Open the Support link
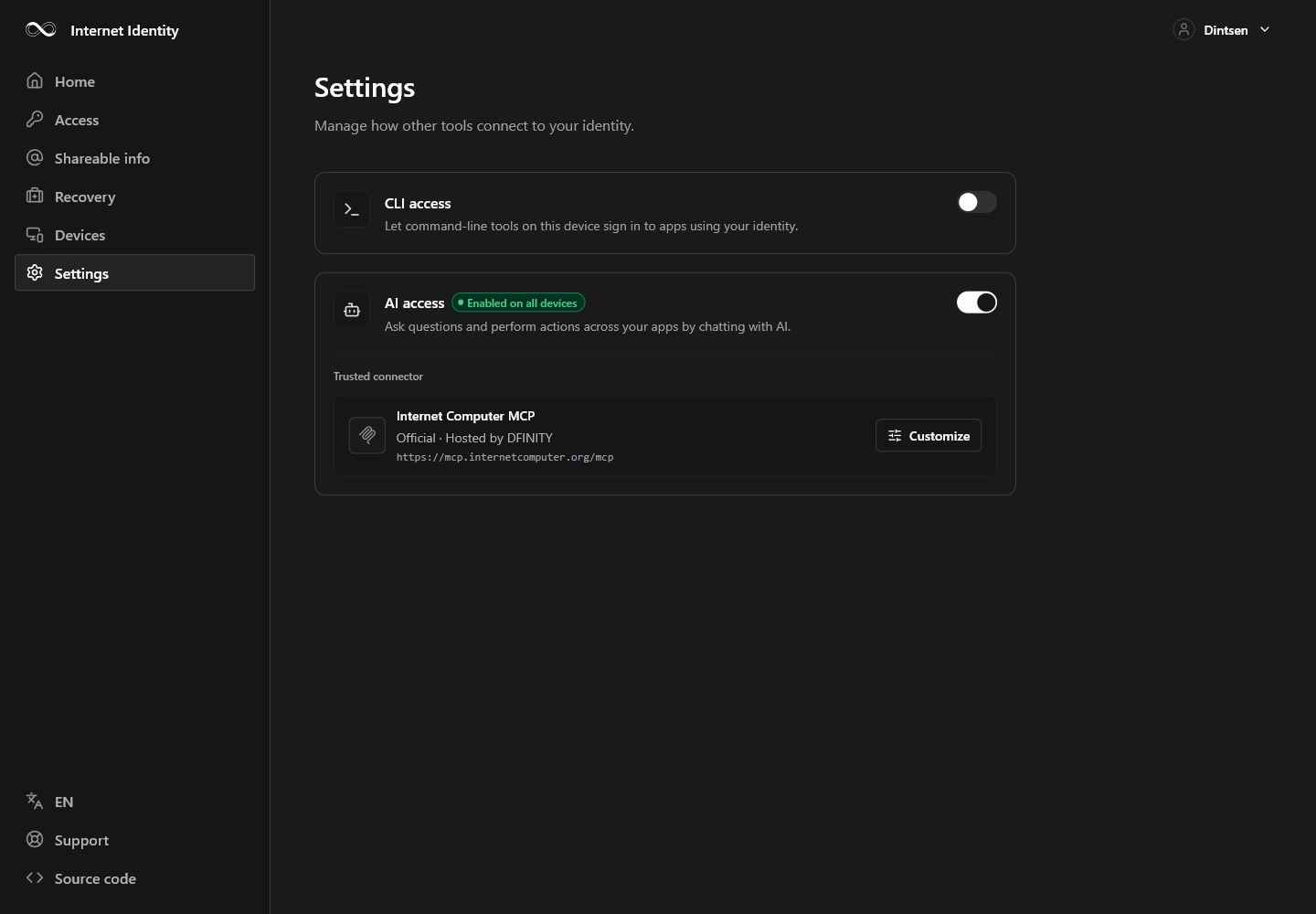Viewport: 1316px width, 914px height. pos(134,840)
